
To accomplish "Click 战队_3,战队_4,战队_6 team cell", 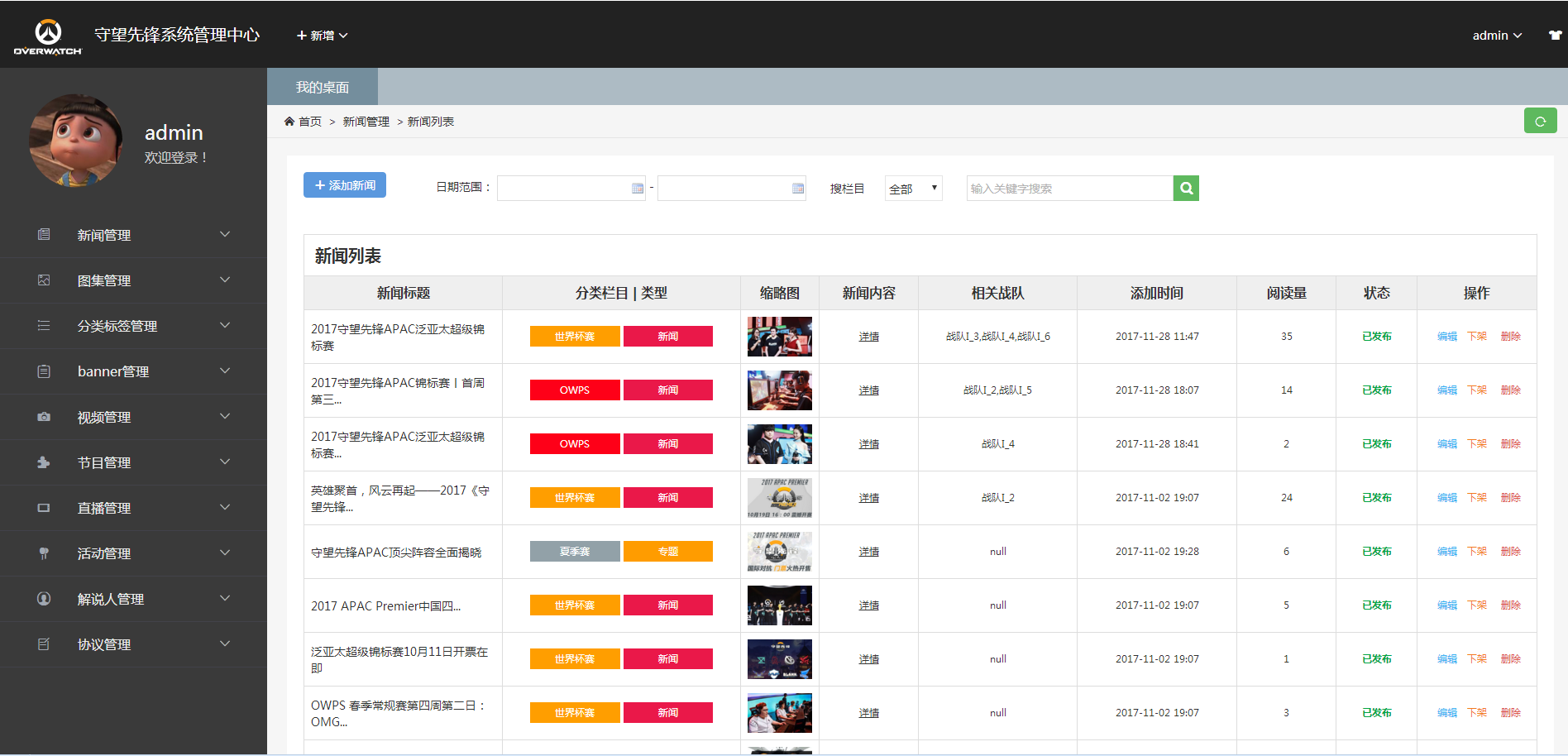I will (997, 337).
